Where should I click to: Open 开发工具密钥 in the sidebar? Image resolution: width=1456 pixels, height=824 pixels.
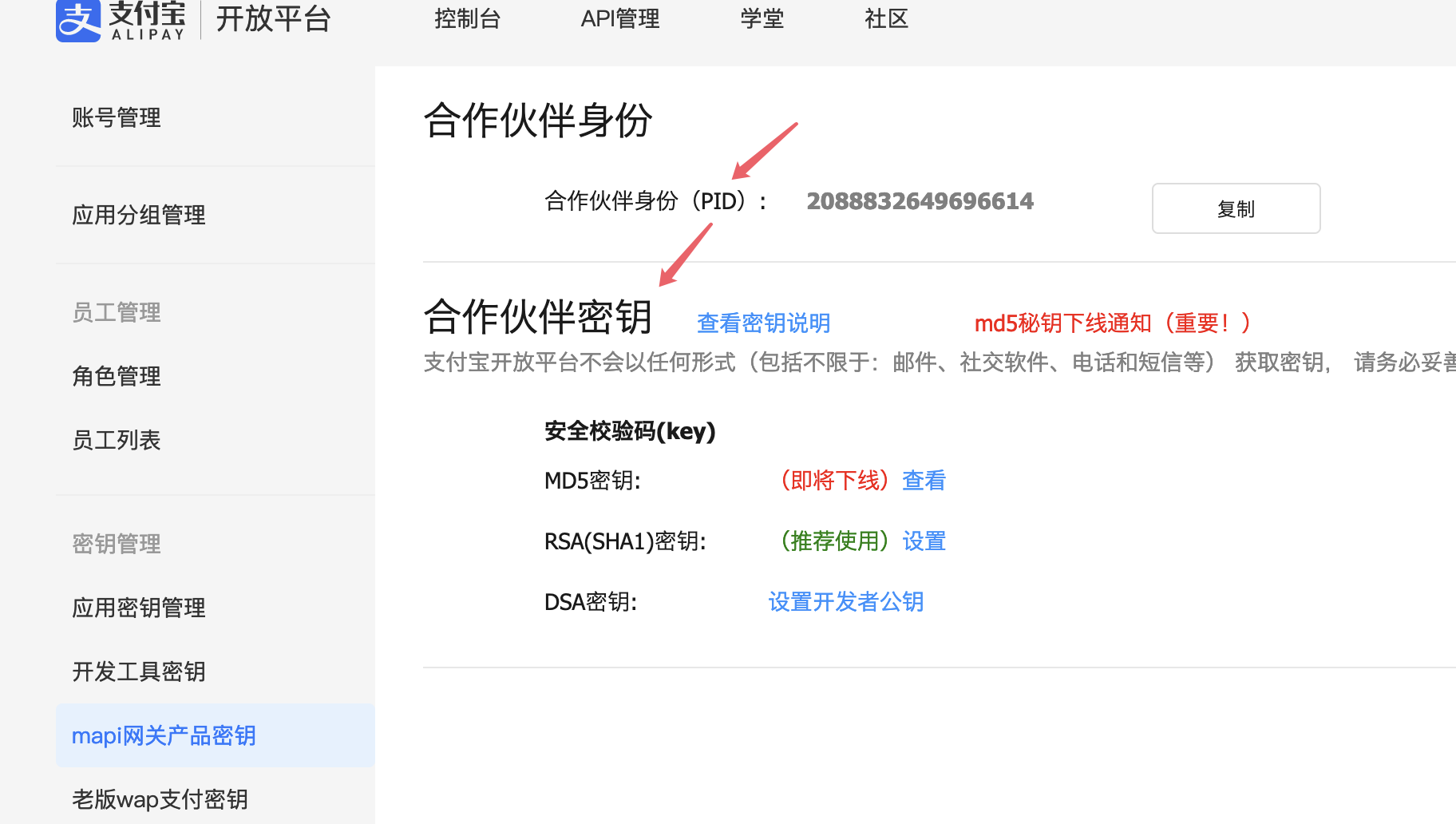coord(139,671)
